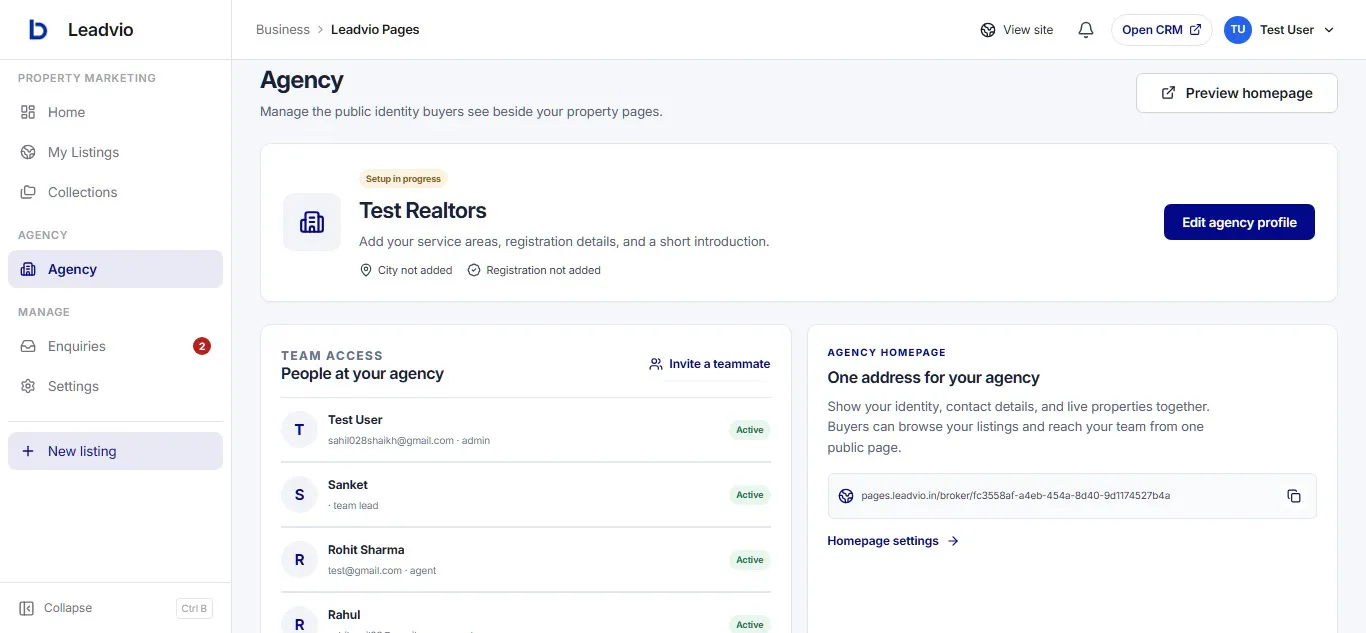The image size is (1366, 633).
Task: Open the Enquiries section
Action: tap(115, 346)
